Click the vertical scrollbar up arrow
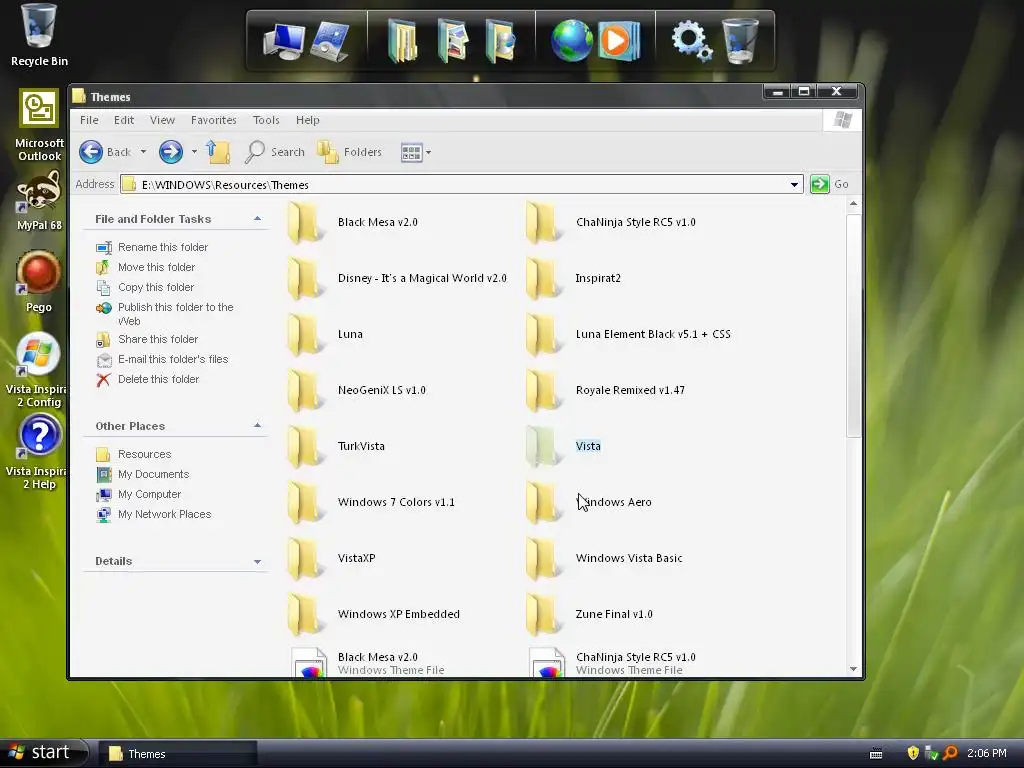 [853, 204]
